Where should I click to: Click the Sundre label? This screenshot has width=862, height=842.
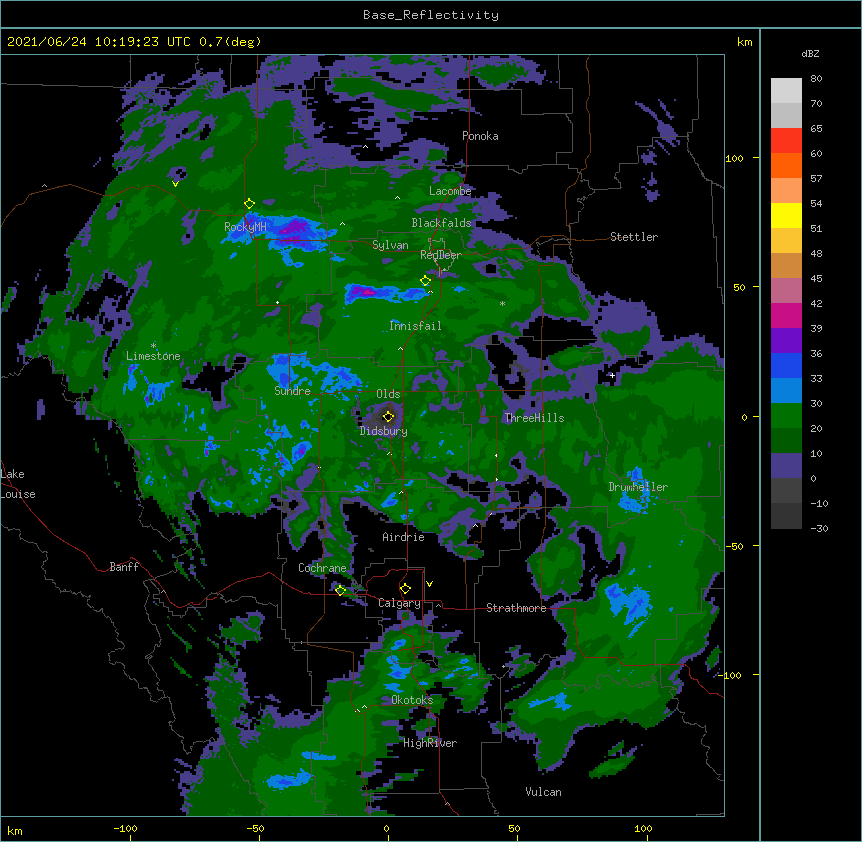click(x=292, y=391)
